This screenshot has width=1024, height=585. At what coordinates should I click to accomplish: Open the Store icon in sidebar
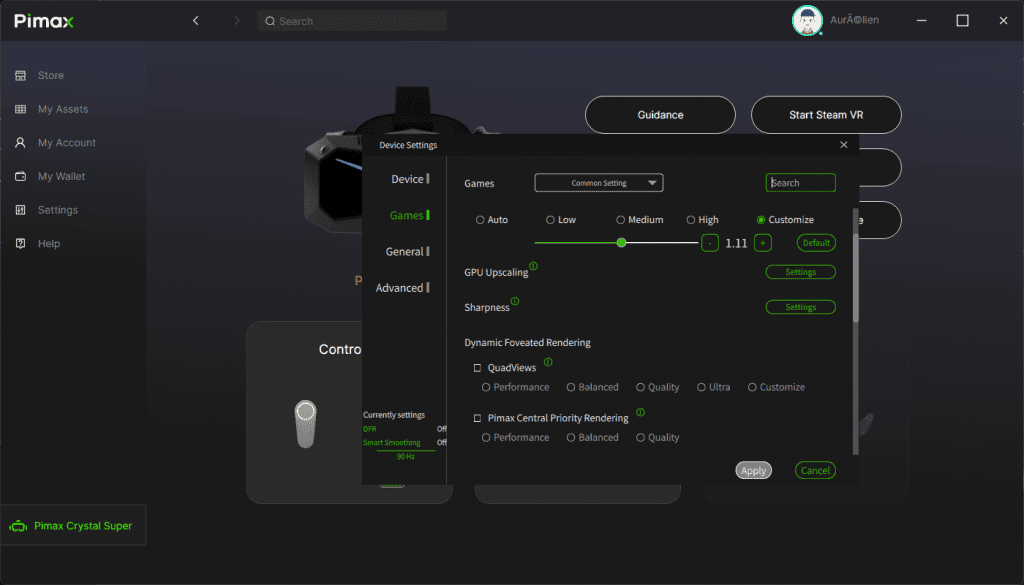click(20, 76)
